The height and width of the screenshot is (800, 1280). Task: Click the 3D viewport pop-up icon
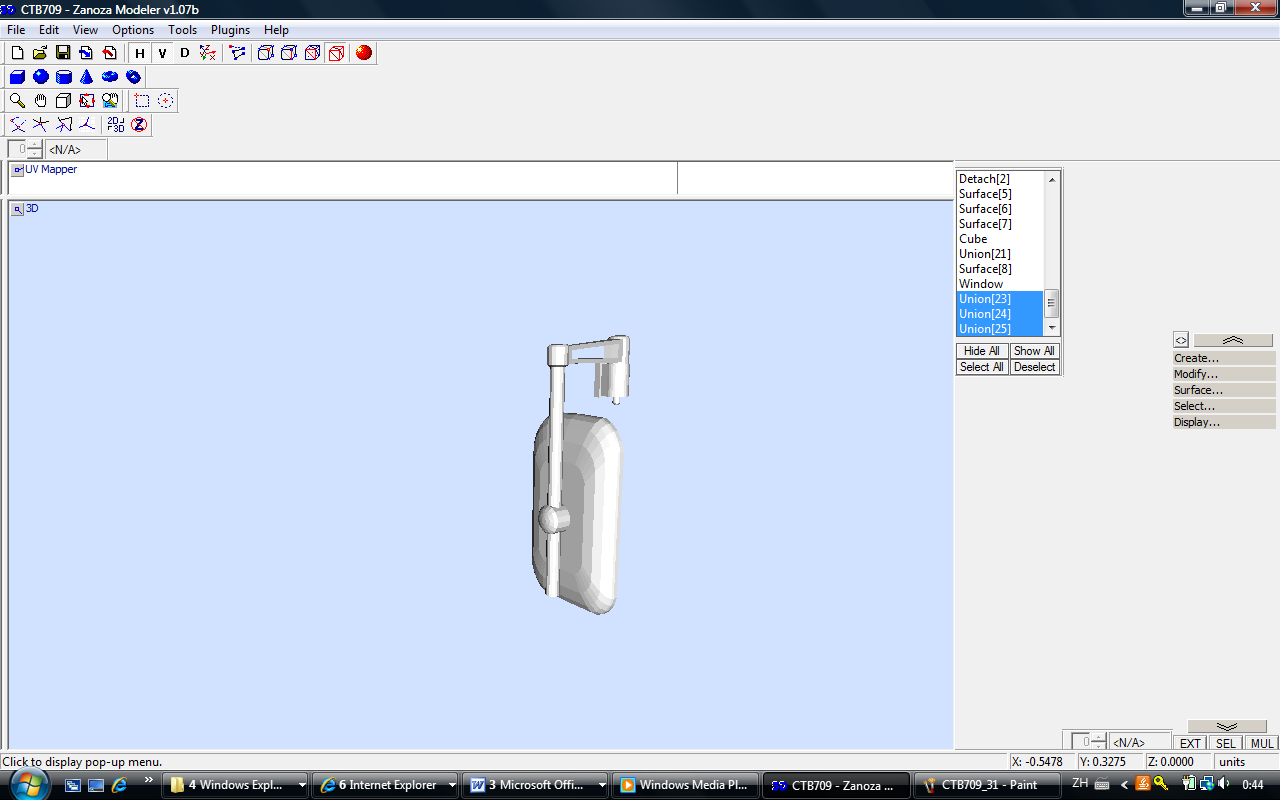pos(18,209)
